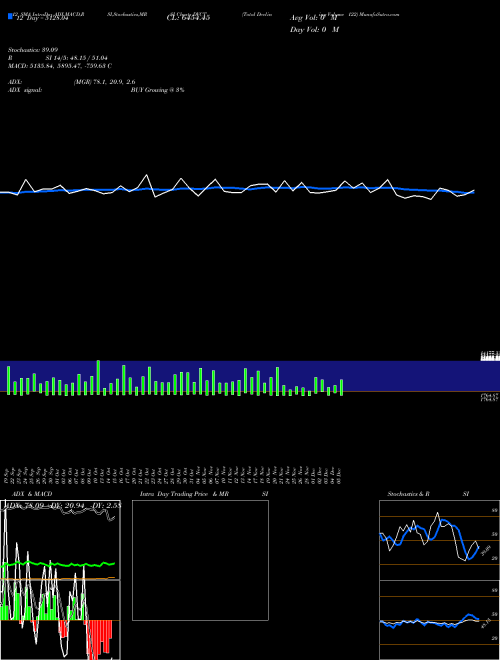Click the MunafaSutra.com watermark link at top right
This screenshot has width=500, height=660.
click(378, 14)
